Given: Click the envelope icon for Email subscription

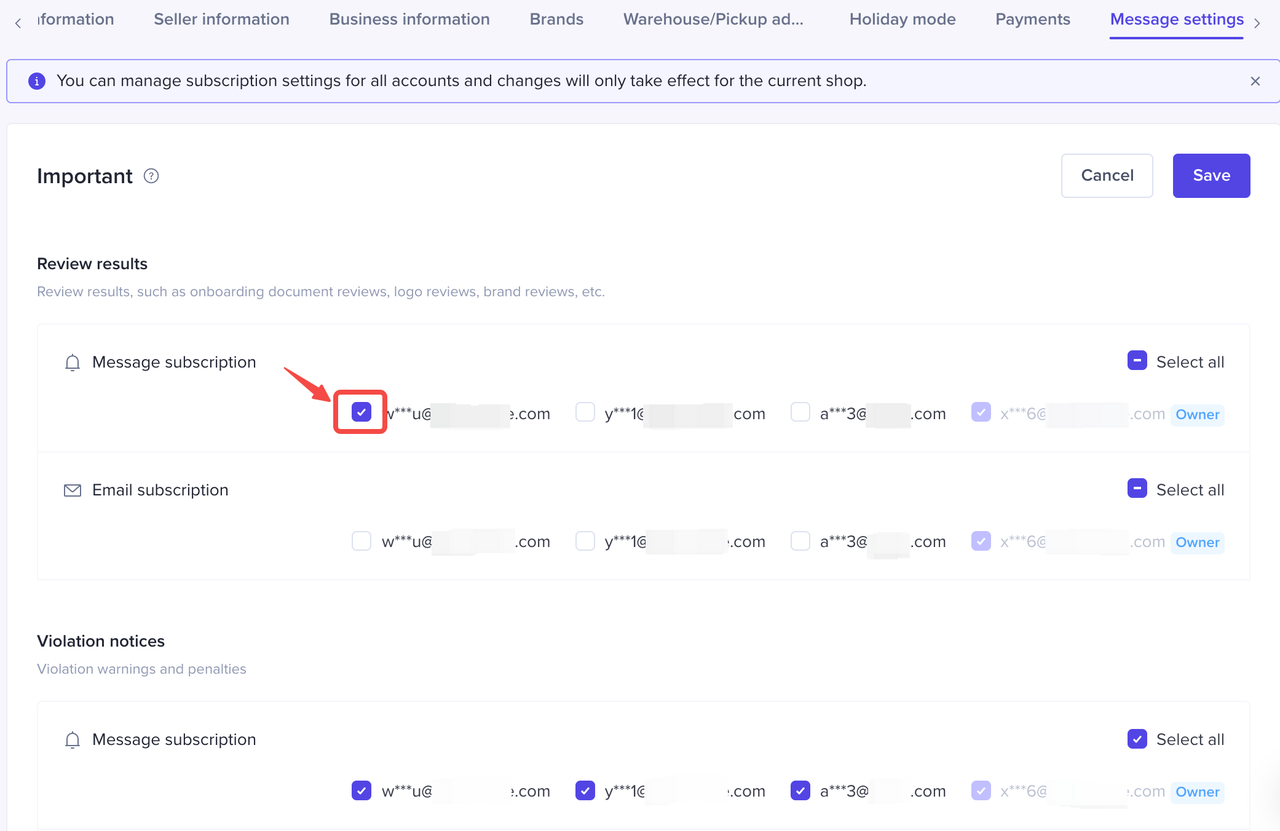Looking at the screenshot, I should pos(72,491).
